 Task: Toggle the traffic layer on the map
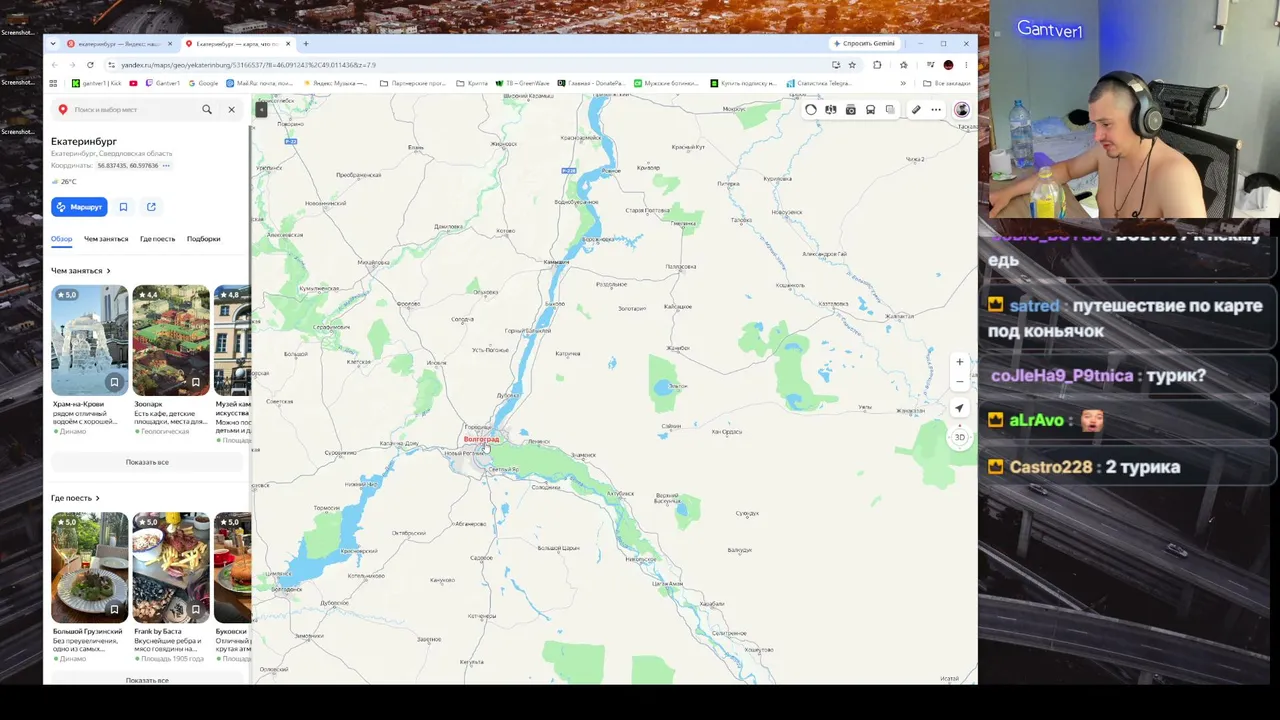tap(811, 110)
